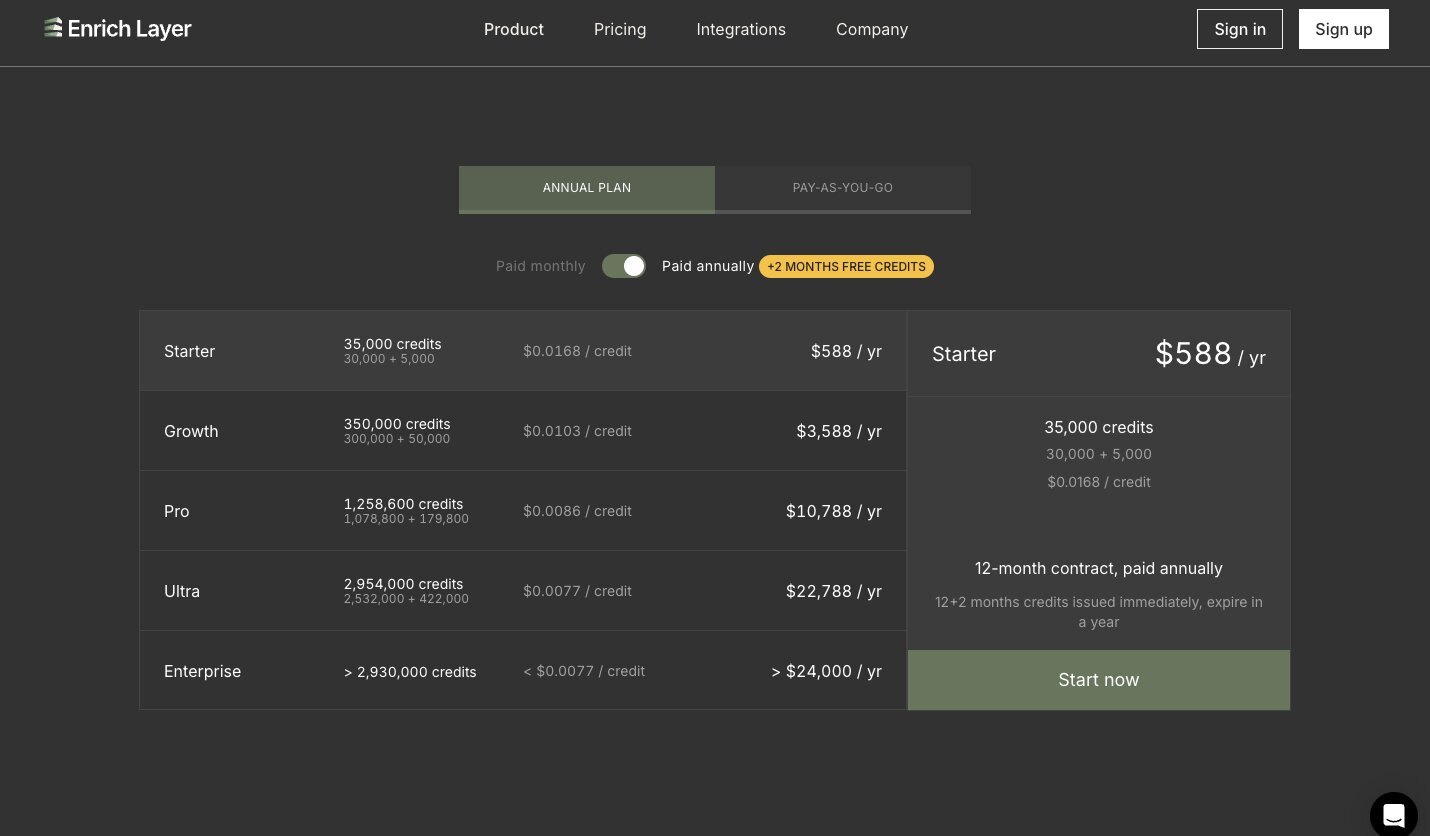Image resolution: width=1430 pixels, height=836 pixels.
Task: Click the 12-month contract, paid annually text
Action: [x=1099, y=568]
